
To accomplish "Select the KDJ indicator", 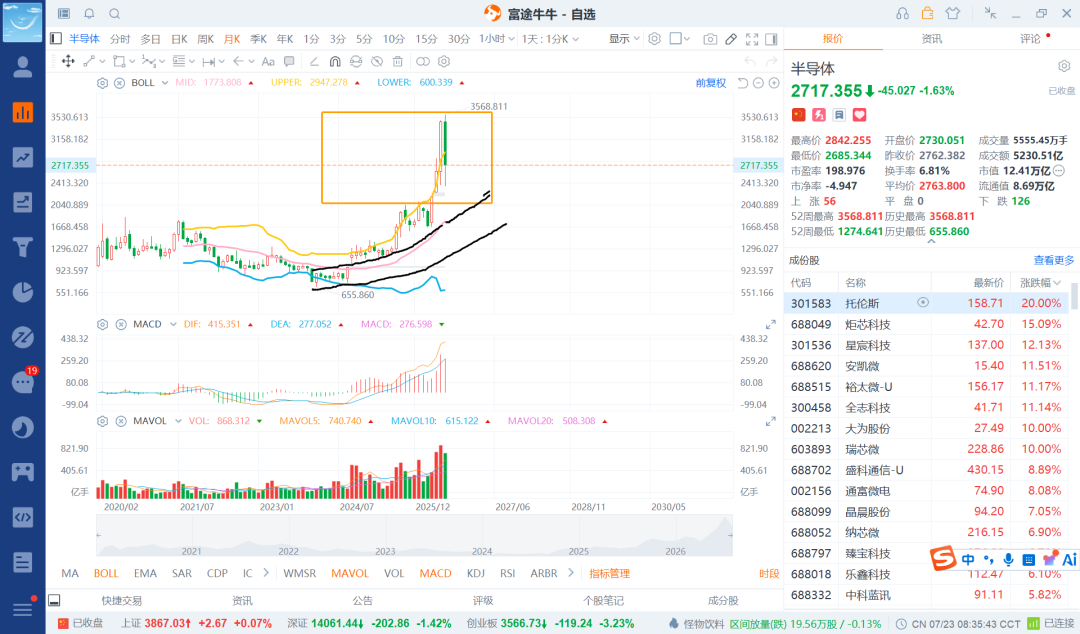I will click(475, 573).
